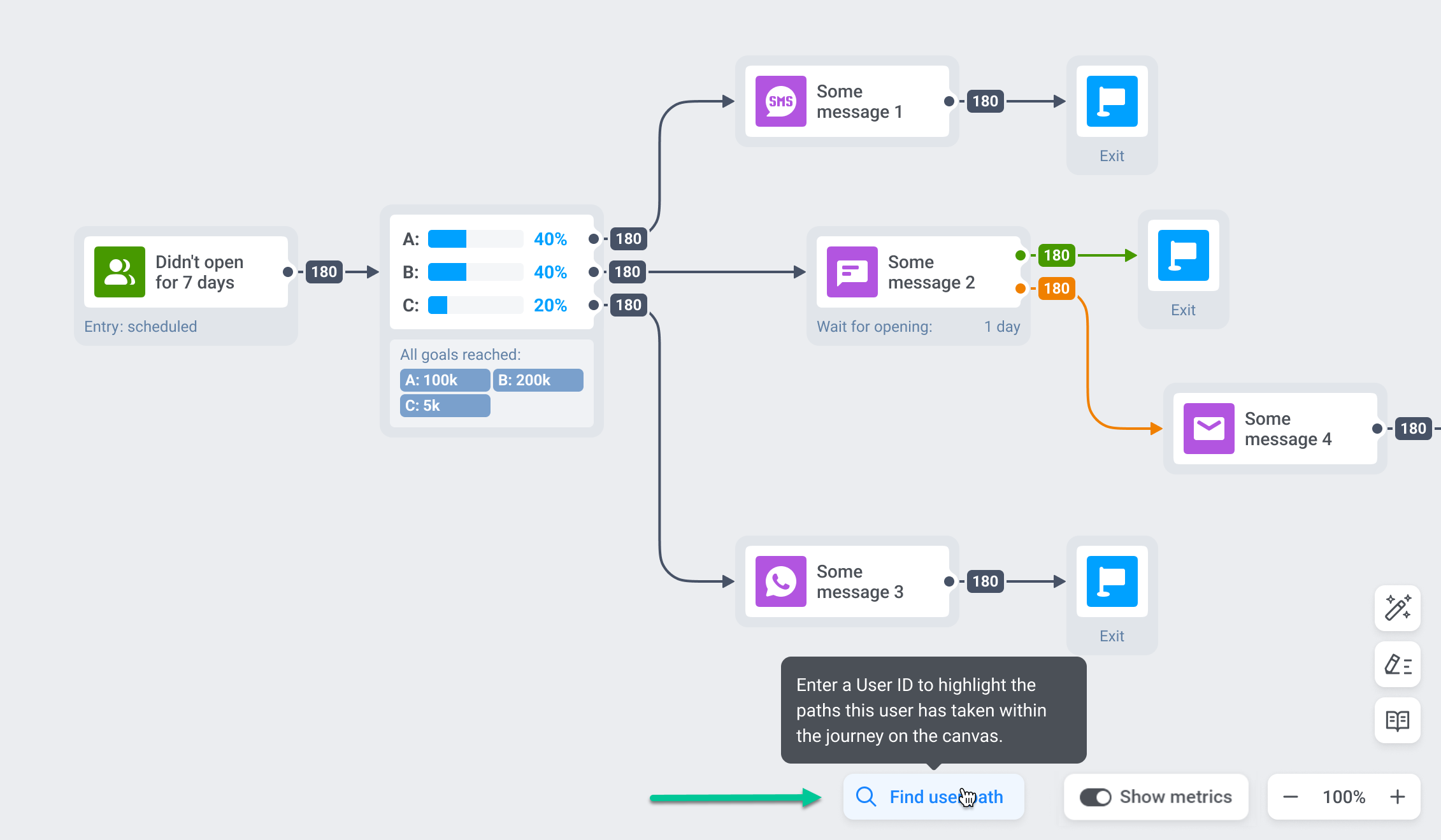The height and width of the screenshot is (840, 1441).
Task: Toggle the Show metrics switch
Action: [x=1096, y=797]
